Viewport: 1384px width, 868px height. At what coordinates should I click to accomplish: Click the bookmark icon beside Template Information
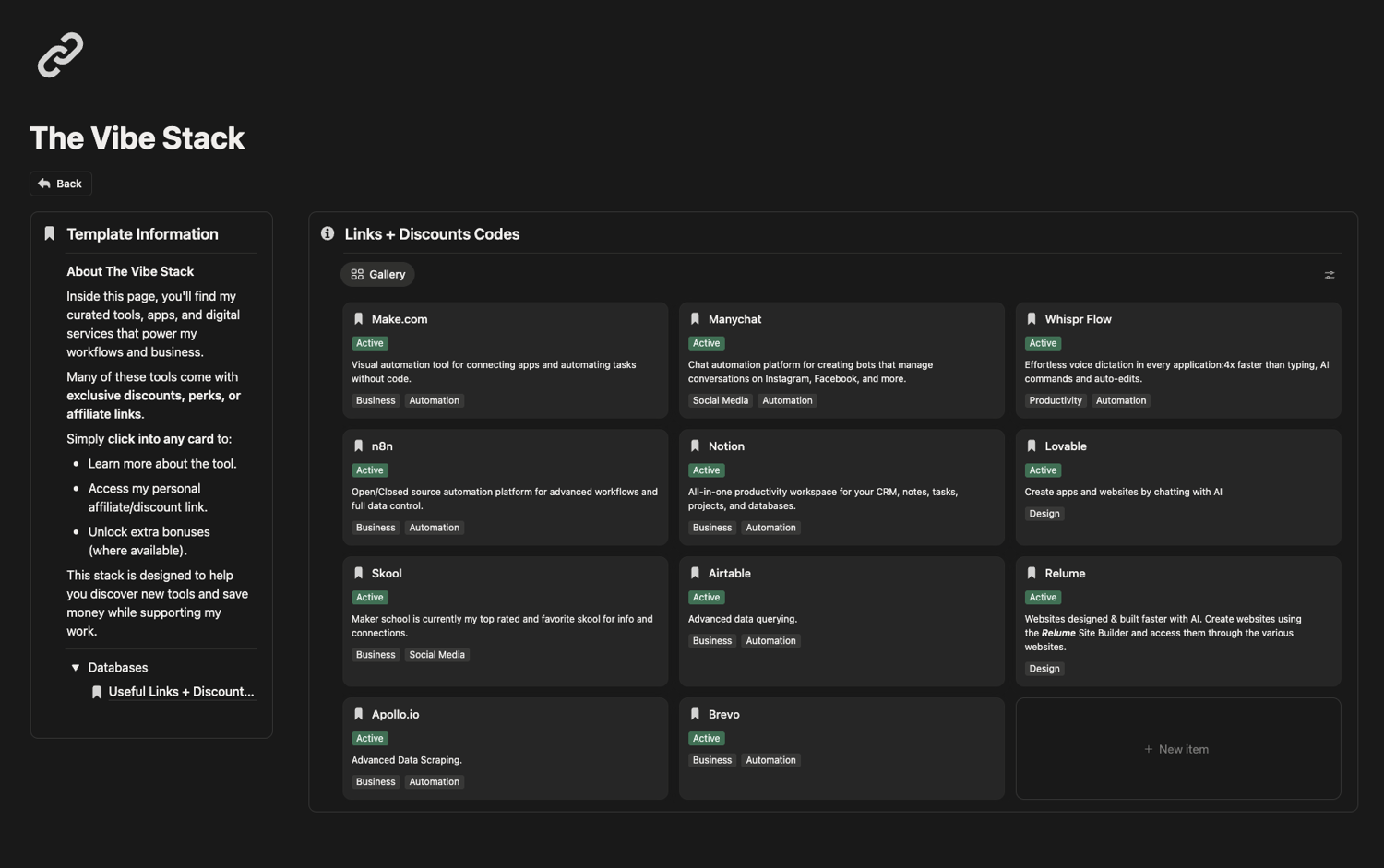click(50, 234)
